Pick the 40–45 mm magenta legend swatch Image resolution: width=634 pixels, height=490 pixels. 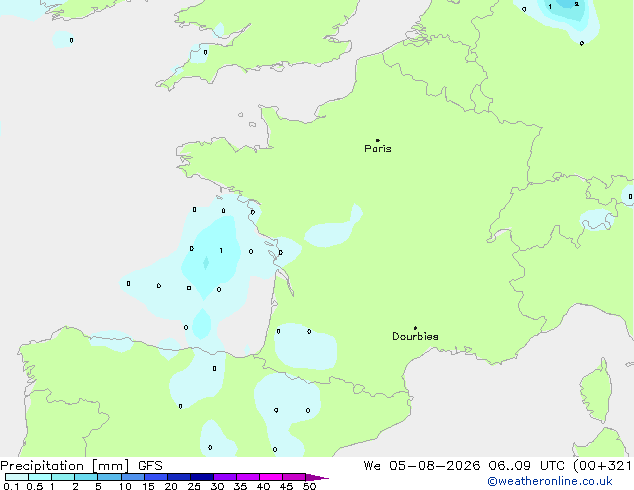point(271,477)
